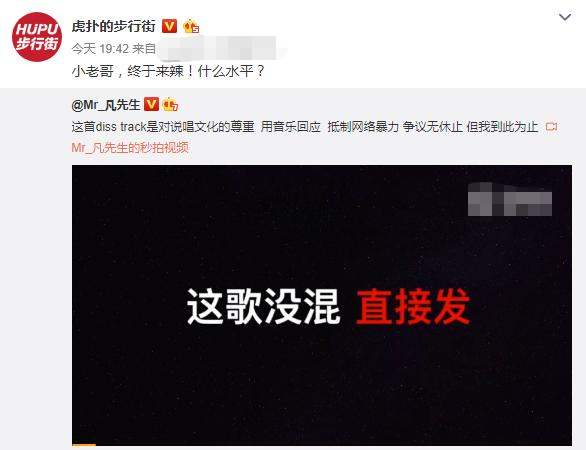Click membership crown icon beside 虎扑的步行街
This screenshot has height=450, width=586.
tap(191, 26)
